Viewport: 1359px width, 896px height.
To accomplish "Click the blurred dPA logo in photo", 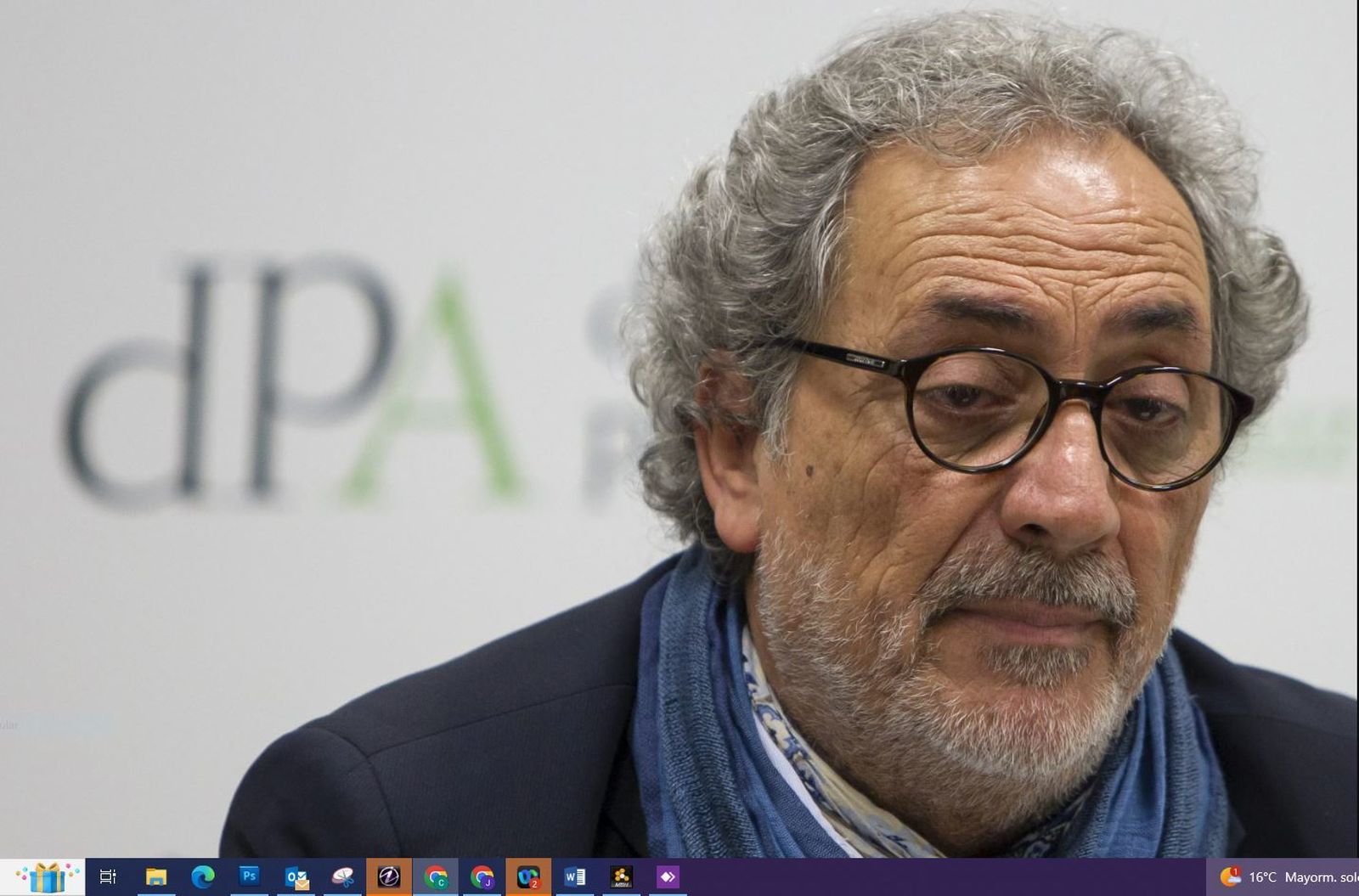I will pyautogui.click(x=293, y=382).
